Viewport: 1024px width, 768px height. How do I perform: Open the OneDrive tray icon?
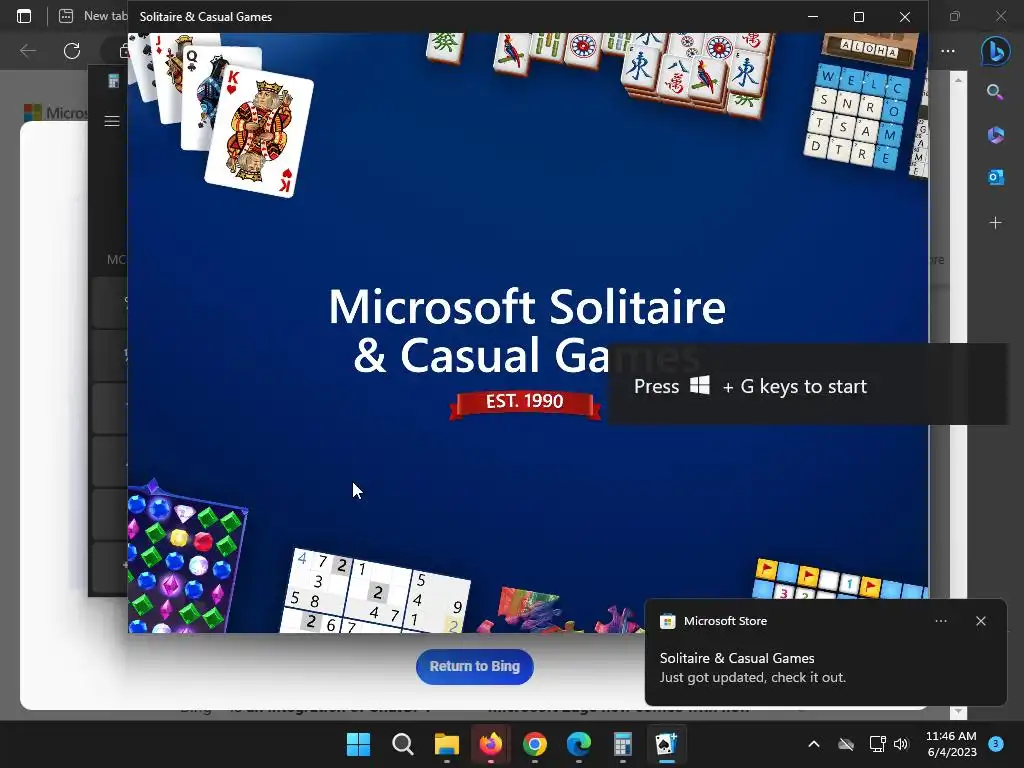click(x=846, y=744)
